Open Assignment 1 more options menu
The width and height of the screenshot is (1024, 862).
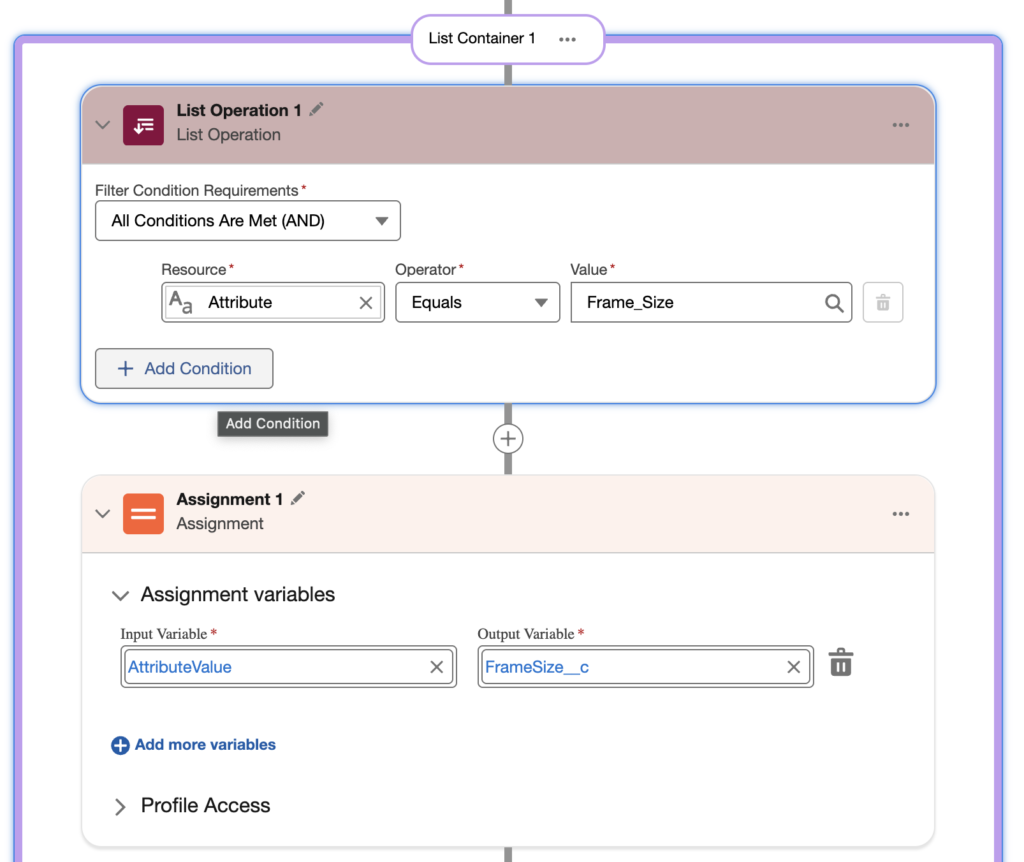tap(901, 514)
